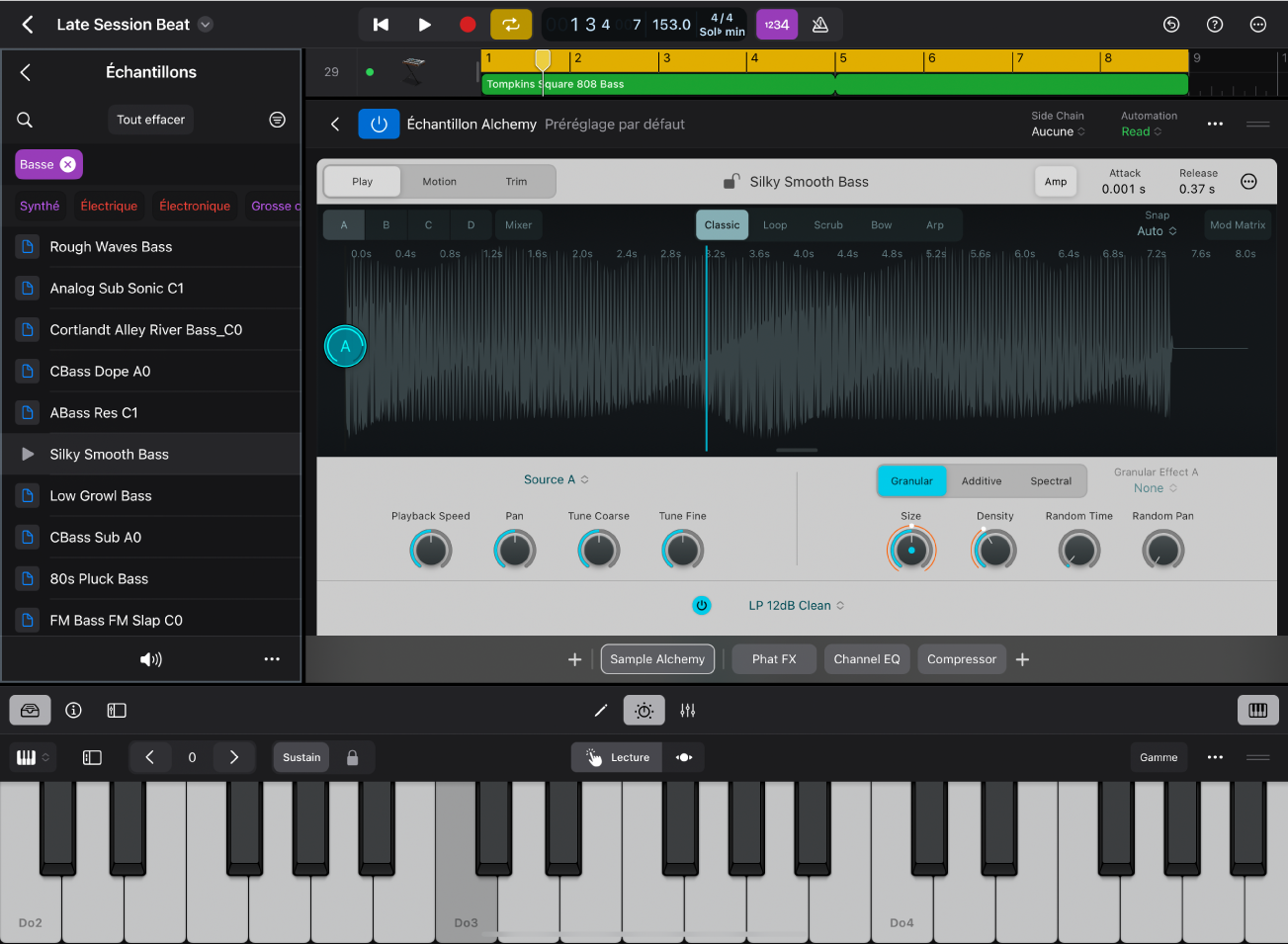Open the Side Chain Aucune dropdown
Image resolution: width=1288 pixels, height=944 pixels.
(x=1057, y=129)
